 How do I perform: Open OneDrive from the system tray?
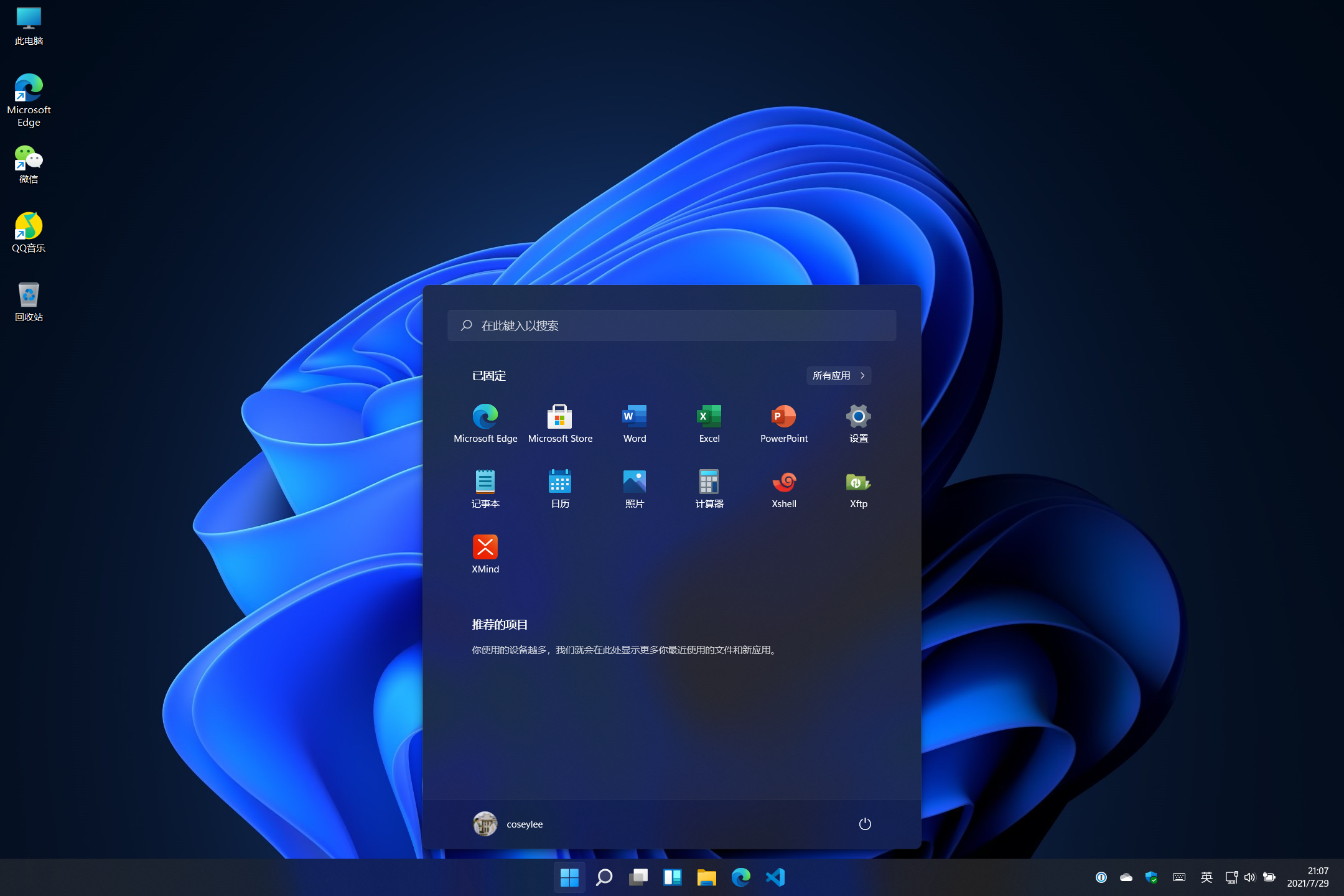1126,877
